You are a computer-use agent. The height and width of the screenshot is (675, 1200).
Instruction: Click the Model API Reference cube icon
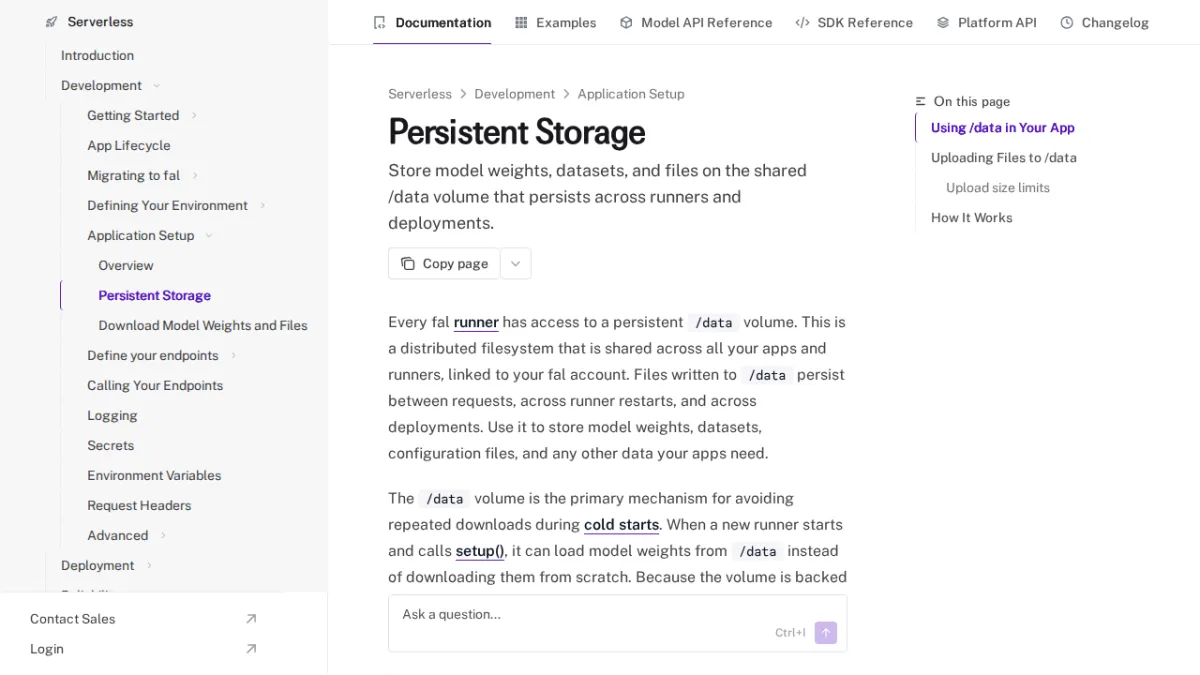(626, 22)
